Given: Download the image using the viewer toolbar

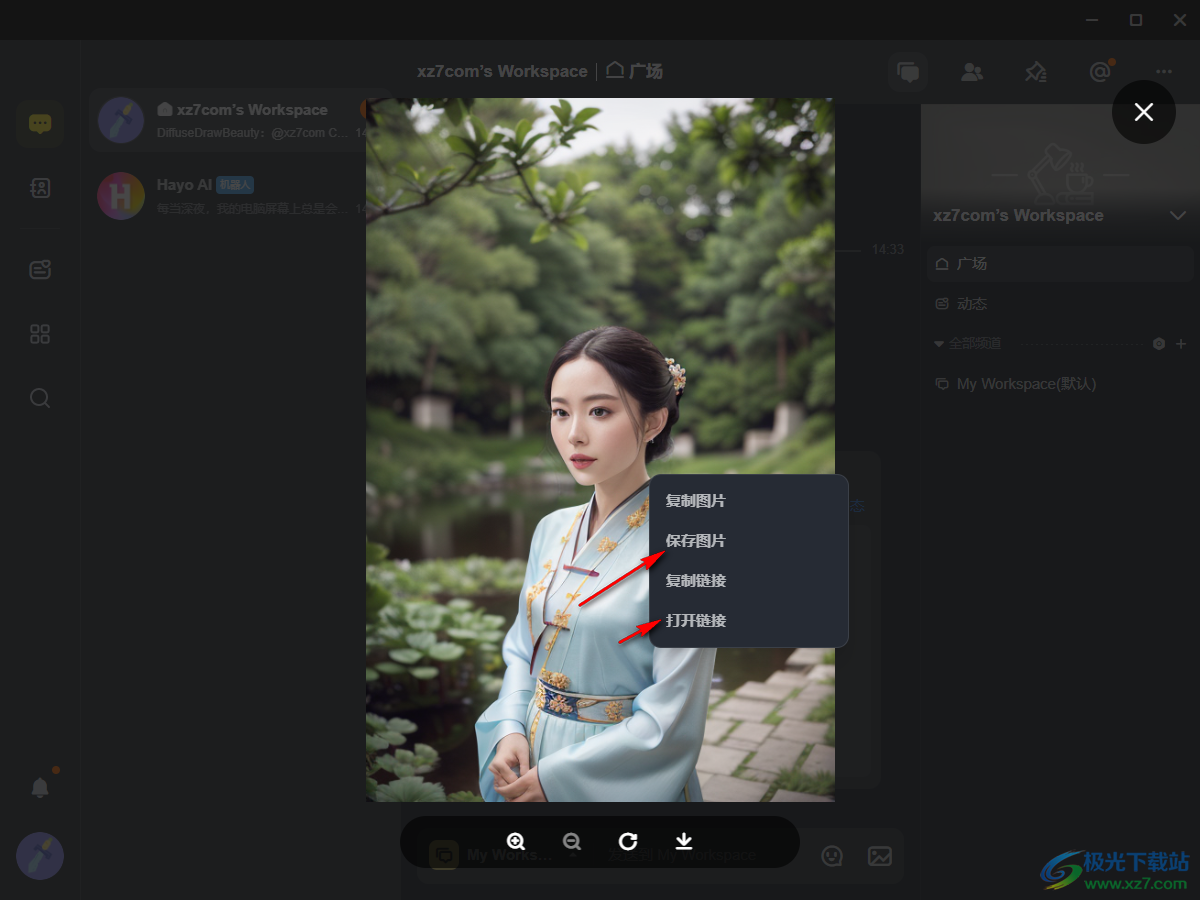Looking at the screenshot, I should (684, 842).
